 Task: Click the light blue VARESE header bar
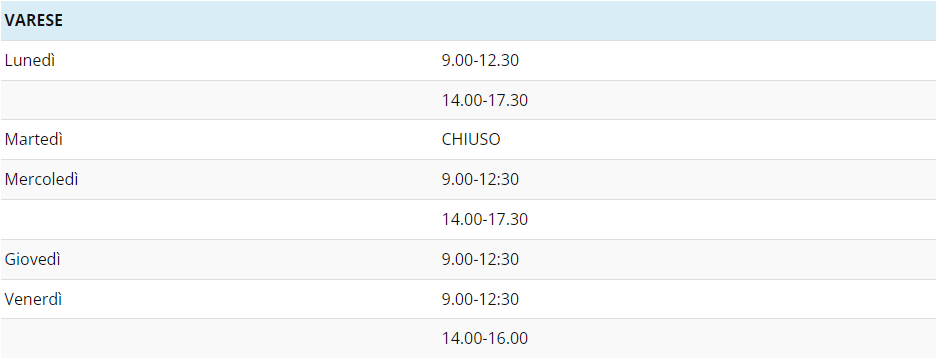[468, 20]
